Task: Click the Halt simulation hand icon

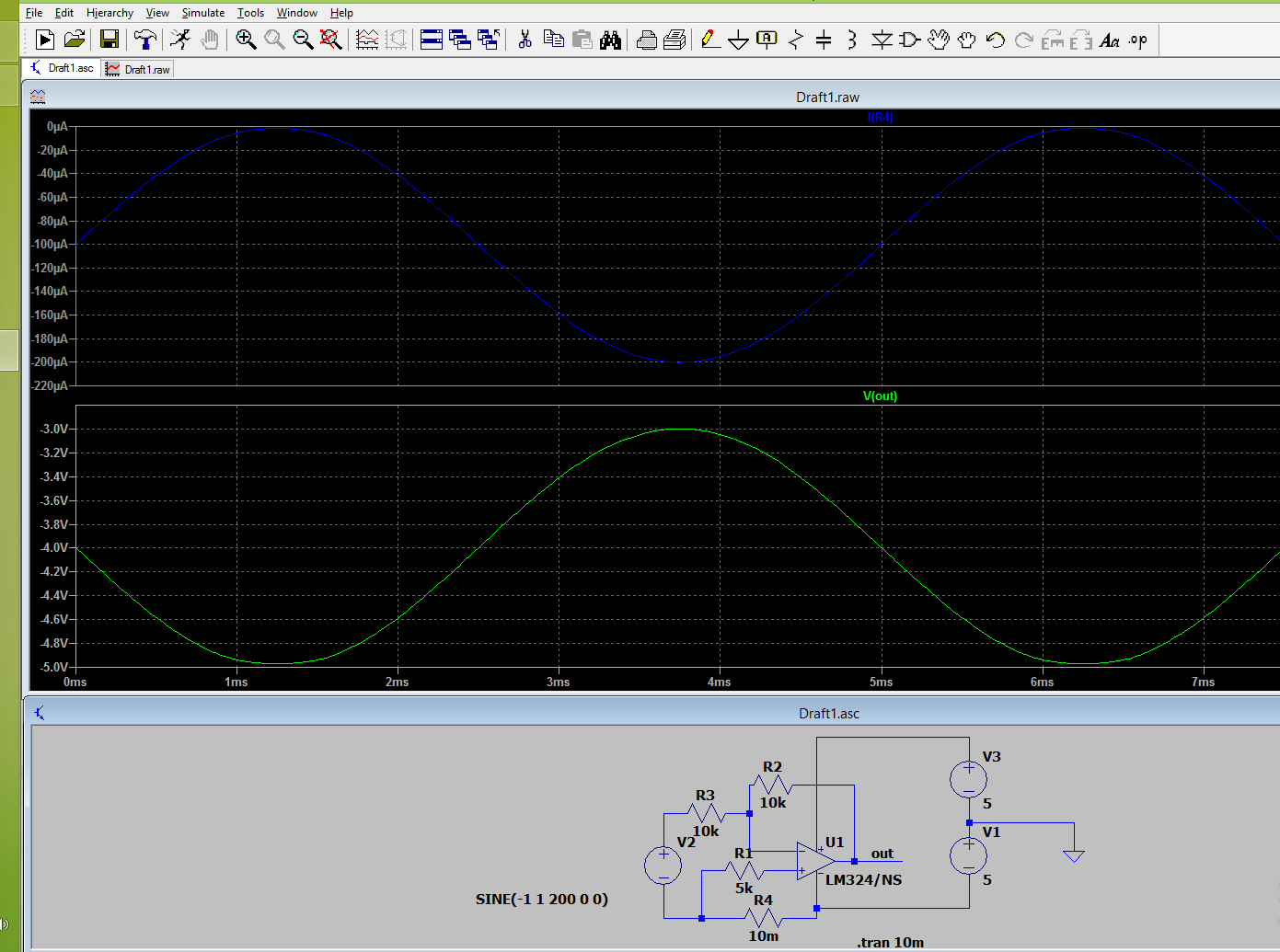Action: (210, 40)
